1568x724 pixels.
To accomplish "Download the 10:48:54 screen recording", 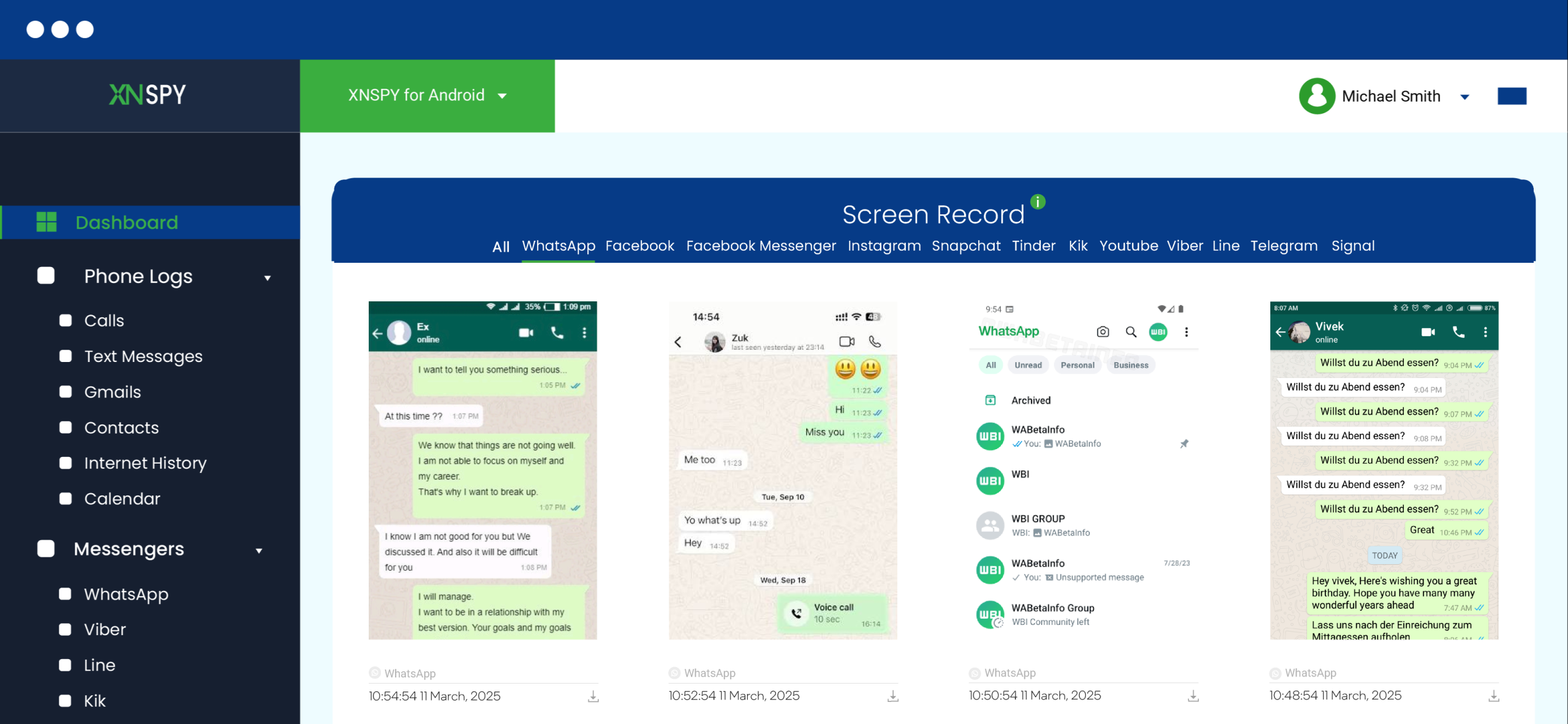I will pos(1494,696).
